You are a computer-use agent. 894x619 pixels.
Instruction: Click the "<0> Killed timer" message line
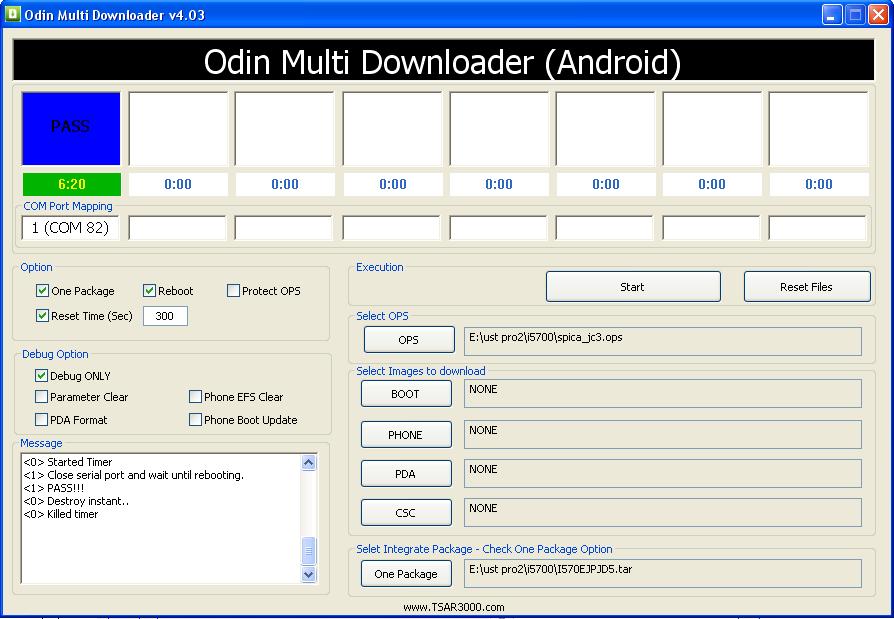61,514
